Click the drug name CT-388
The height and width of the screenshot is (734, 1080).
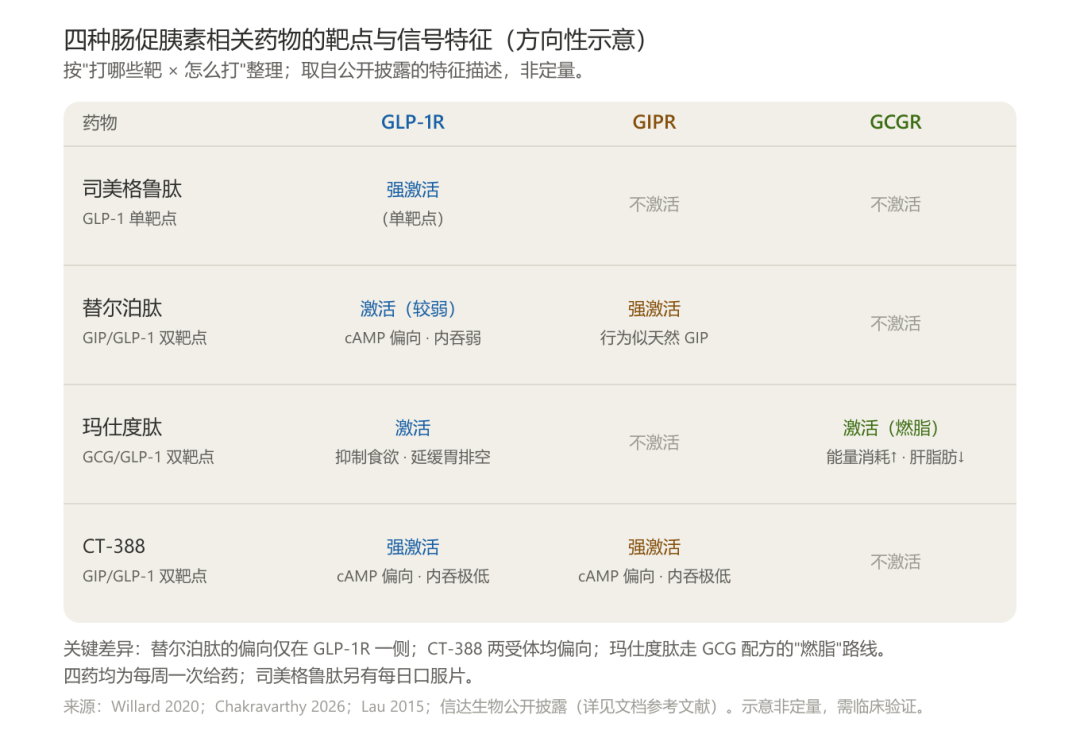pos(114,547)
